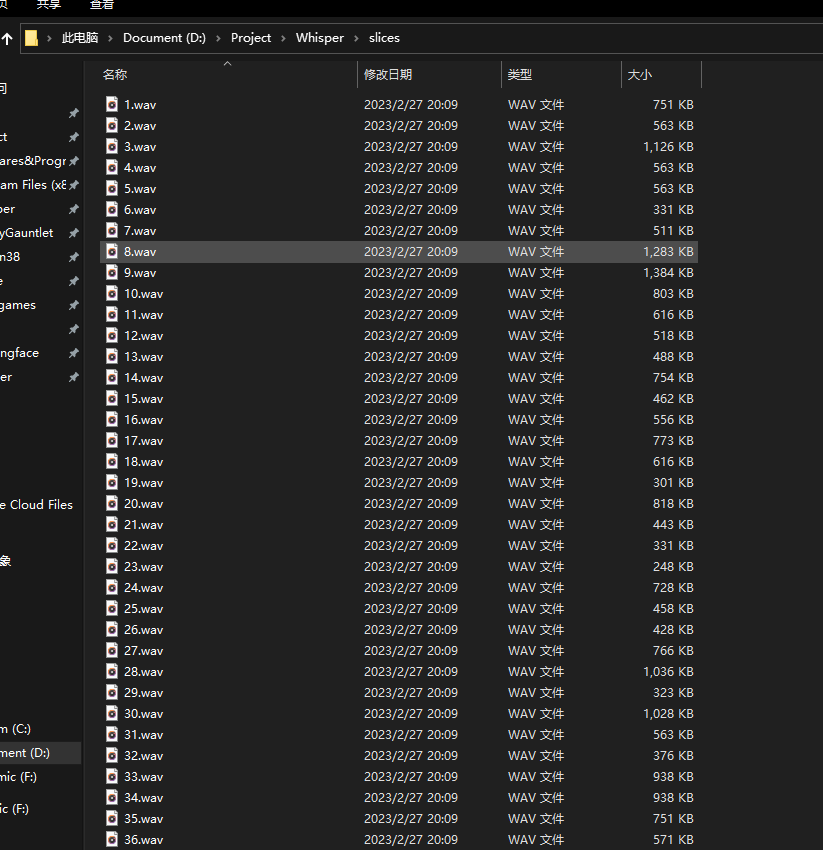The height and width of the screenshot is (850, 823).
Task: Select games in quick access sidebar
Action: [x=18, y=305]
